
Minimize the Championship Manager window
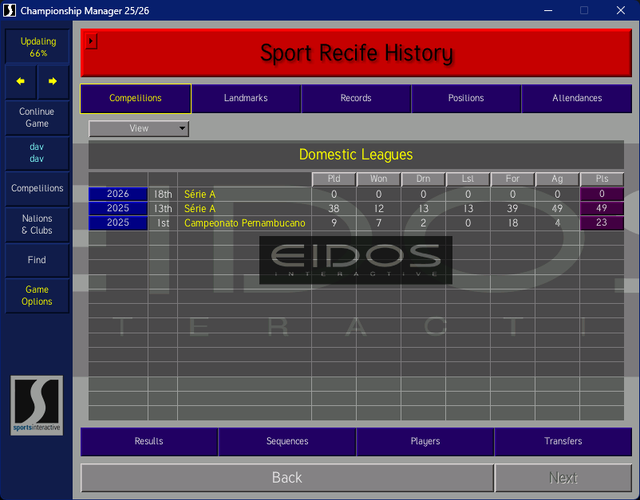[x=548, y=10]
